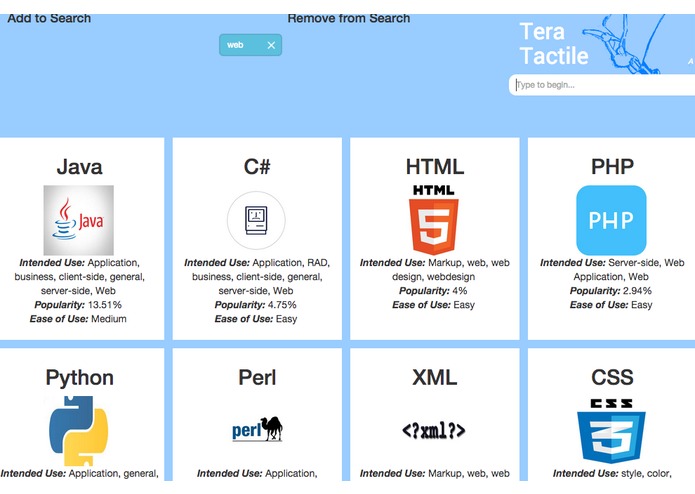Click XML's Intended Use Markup text
Viewport: 695px width, 494px height.
434,474
